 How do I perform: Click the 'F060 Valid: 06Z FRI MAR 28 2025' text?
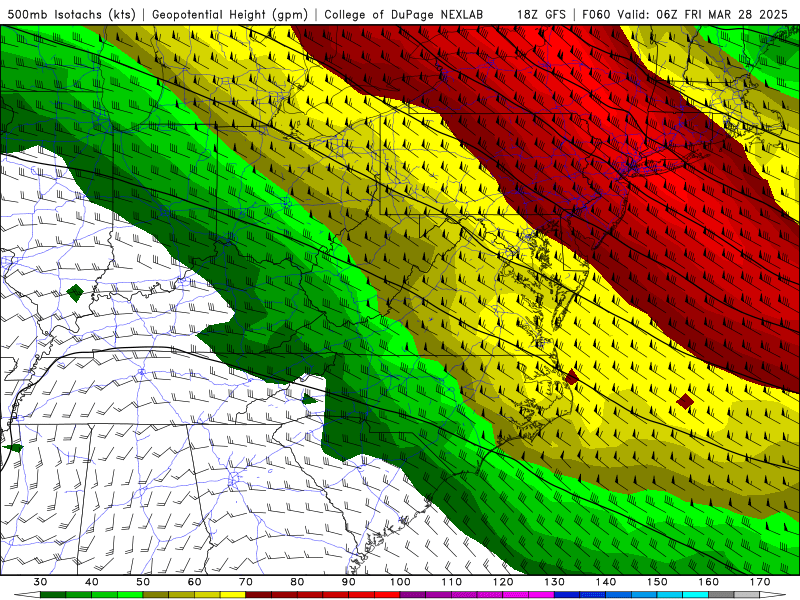point(685,14)
